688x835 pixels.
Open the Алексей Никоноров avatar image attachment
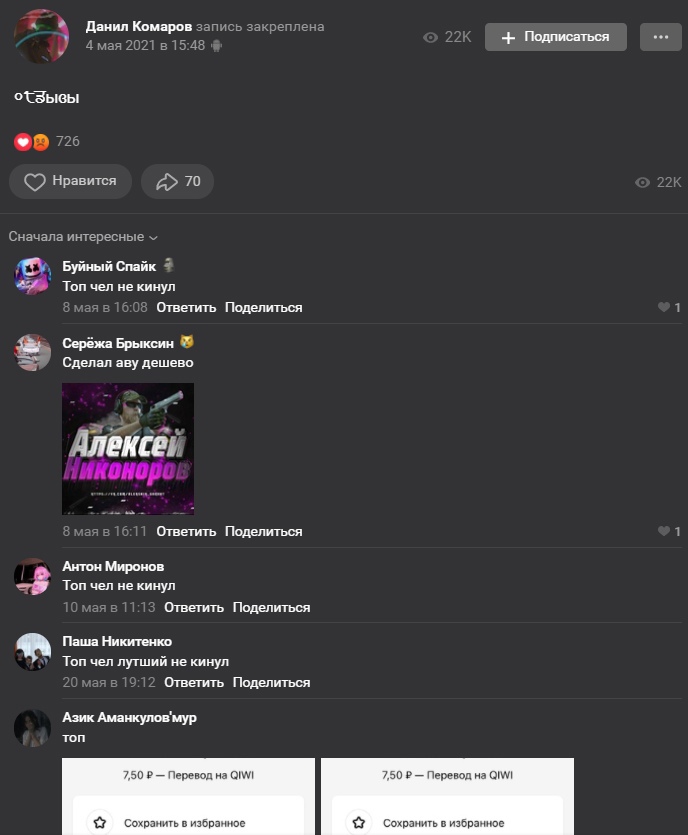coord(128,449)
